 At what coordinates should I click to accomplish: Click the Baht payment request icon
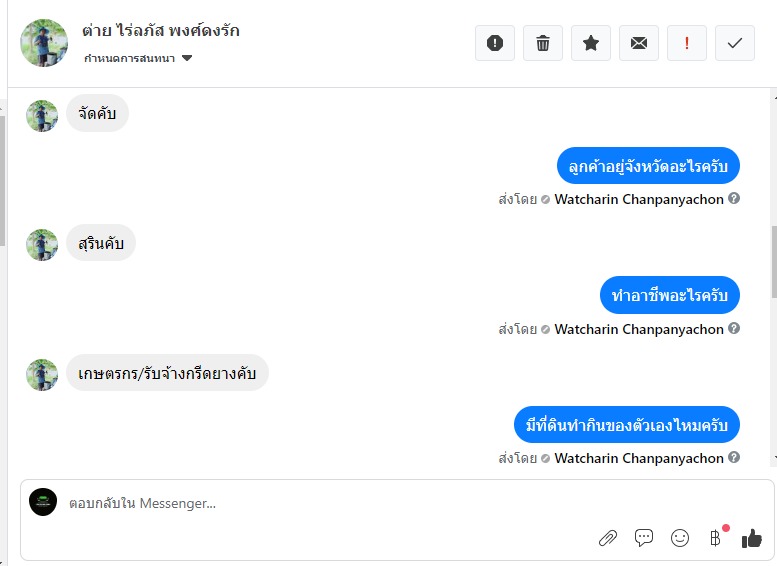point(715,538)
